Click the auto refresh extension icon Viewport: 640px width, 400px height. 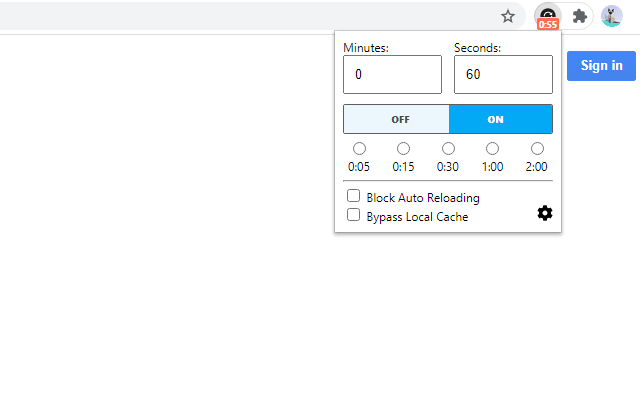547,16
